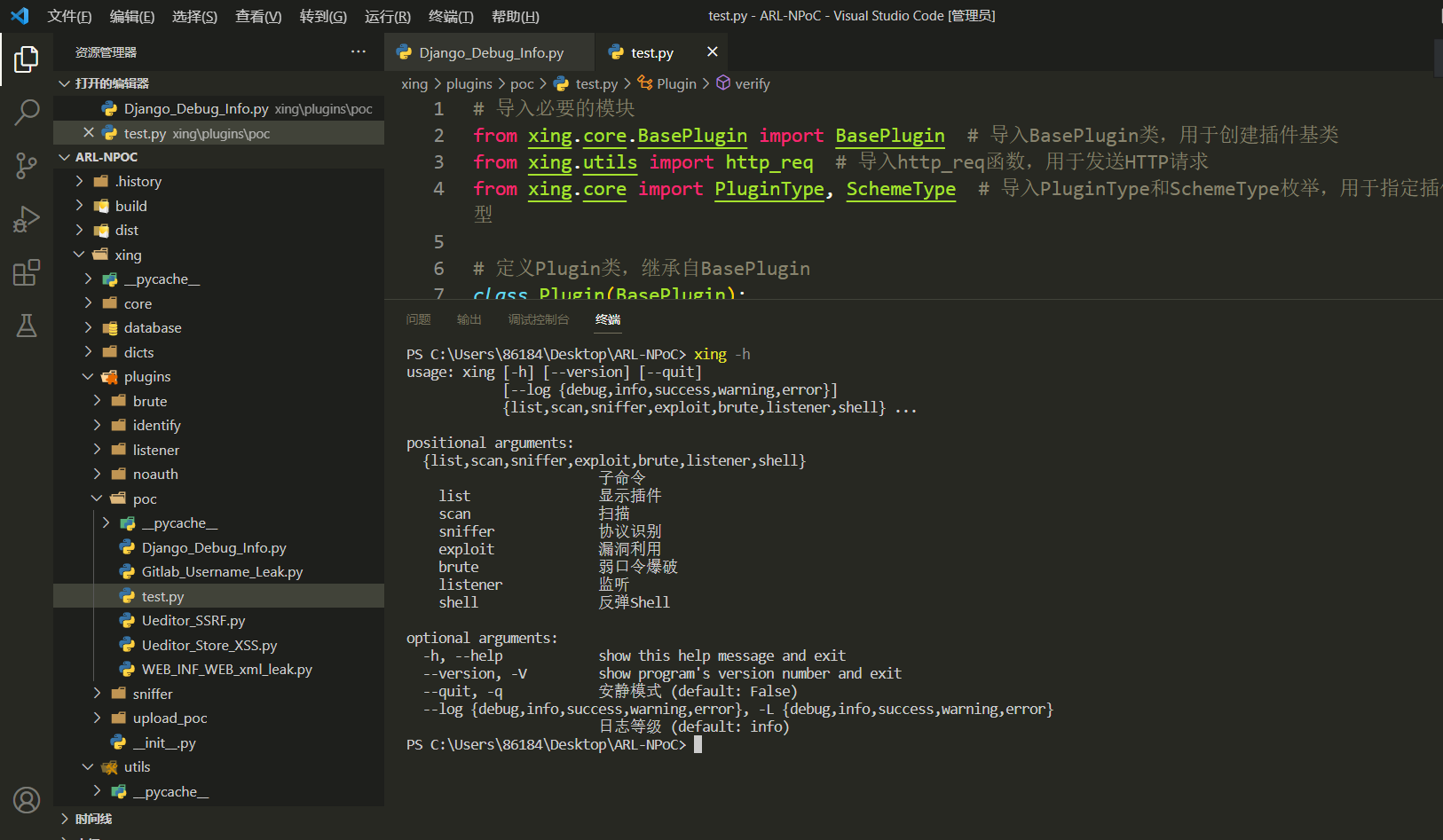Open the Search view icon
Image resolution: width=1443 pixels, height=840 pixels.
pos(27,113)
